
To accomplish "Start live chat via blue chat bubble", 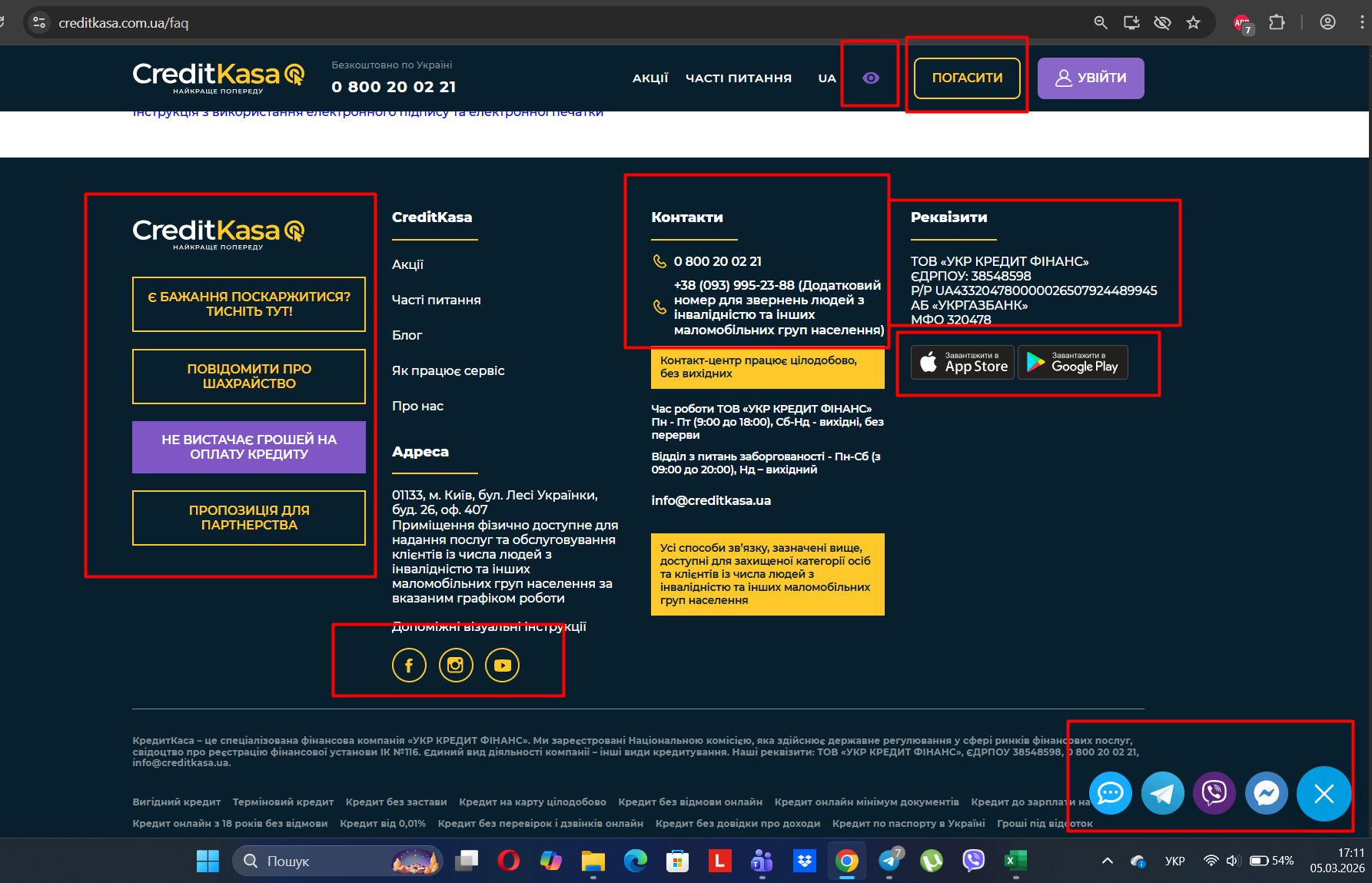I will (1111, 793).
